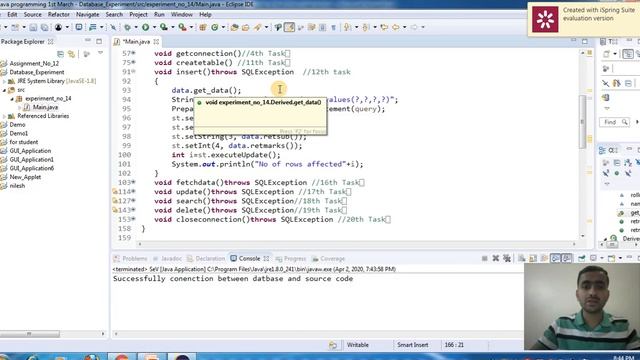The width and height of the screenshot is (640, 360).
Task: Expand folded createtable() method at line 75
Action: (133, 62)
